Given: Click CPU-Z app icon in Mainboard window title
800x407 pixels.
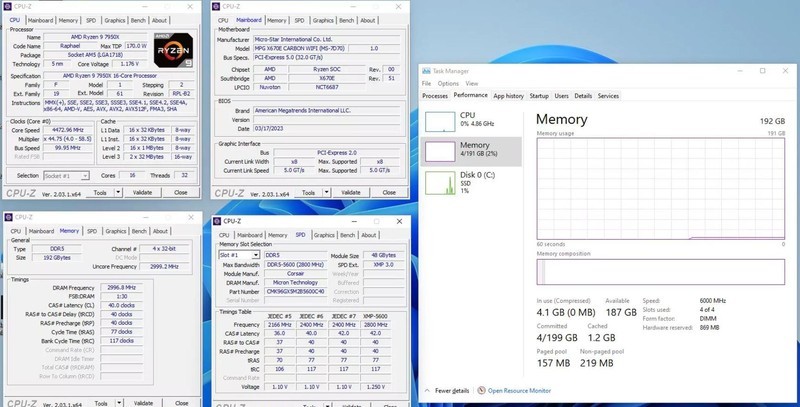Looking at the screenshot, I should 216,7.
